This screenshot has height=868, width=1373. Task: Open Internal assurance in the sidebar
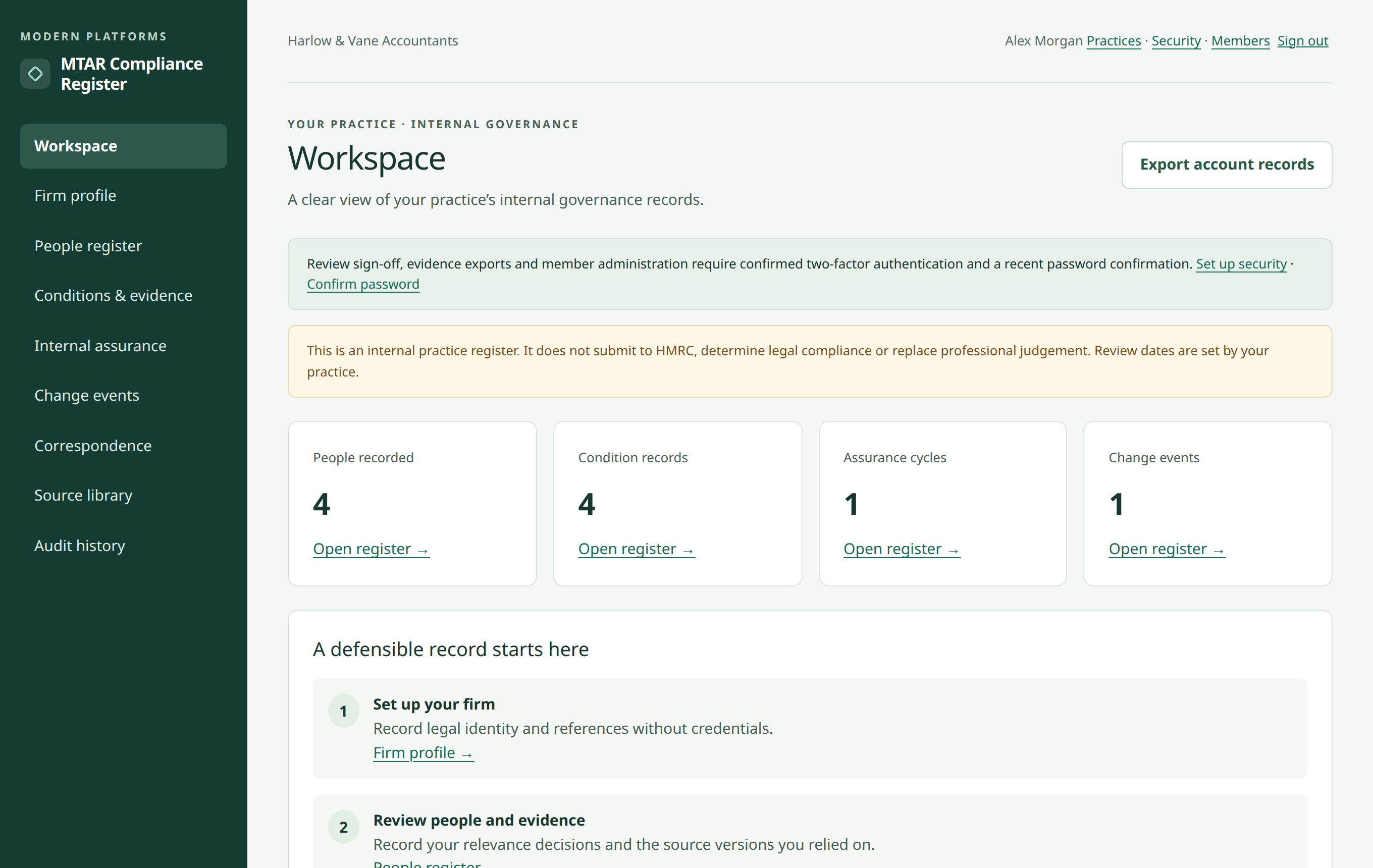coord(124,345)
